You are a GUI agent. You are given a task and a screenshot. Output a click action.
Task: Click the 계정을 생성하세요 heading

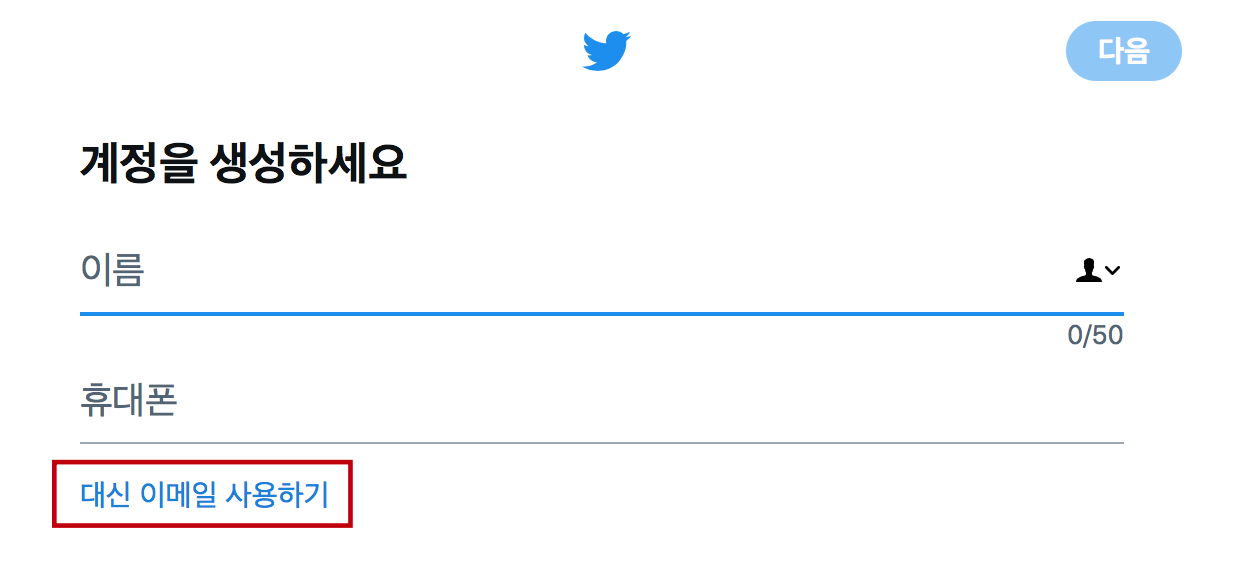click(243, 163)
